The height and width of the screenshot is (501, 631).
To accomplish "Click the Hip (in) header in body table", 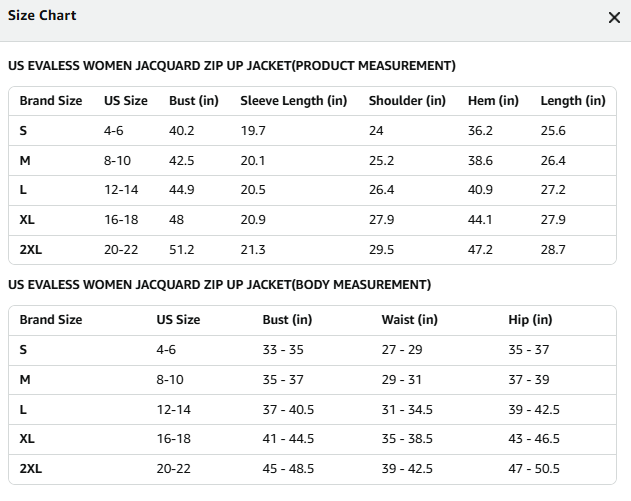I will click(x=530, y=320).
